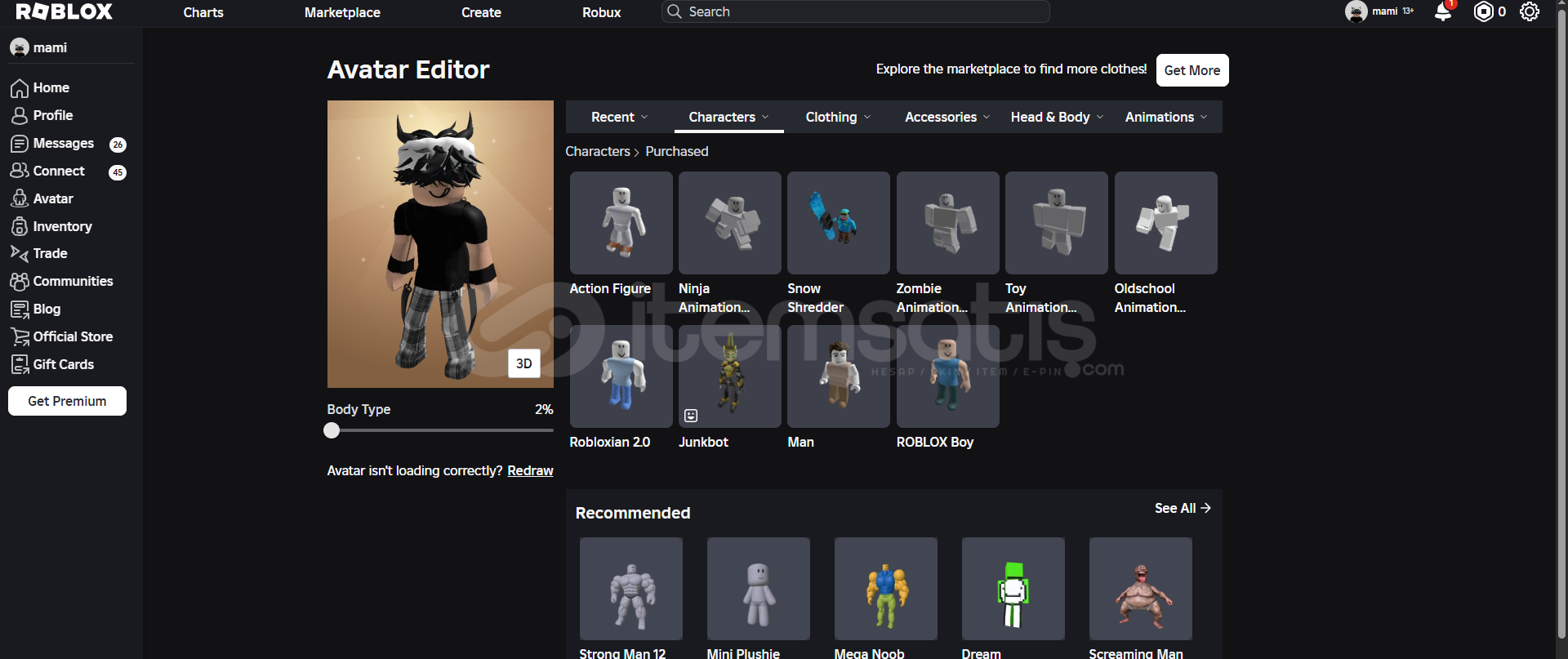This screenshot has width=1568, height=659.
Task: Open Official Store in the sidebar
Action: (71, 336)
